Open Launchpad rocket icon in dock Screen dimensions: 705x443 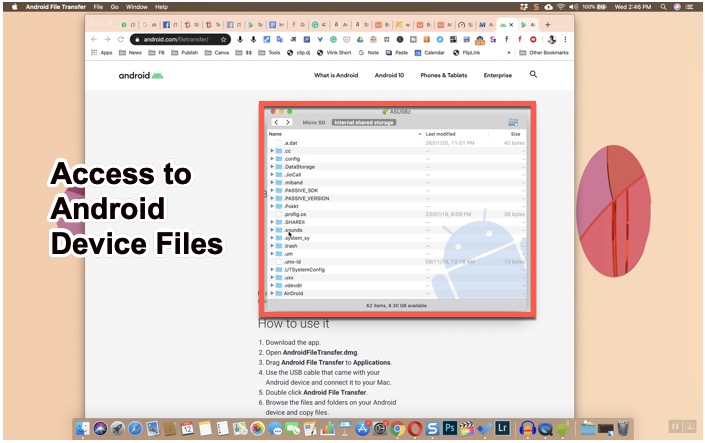pos(117,429)
